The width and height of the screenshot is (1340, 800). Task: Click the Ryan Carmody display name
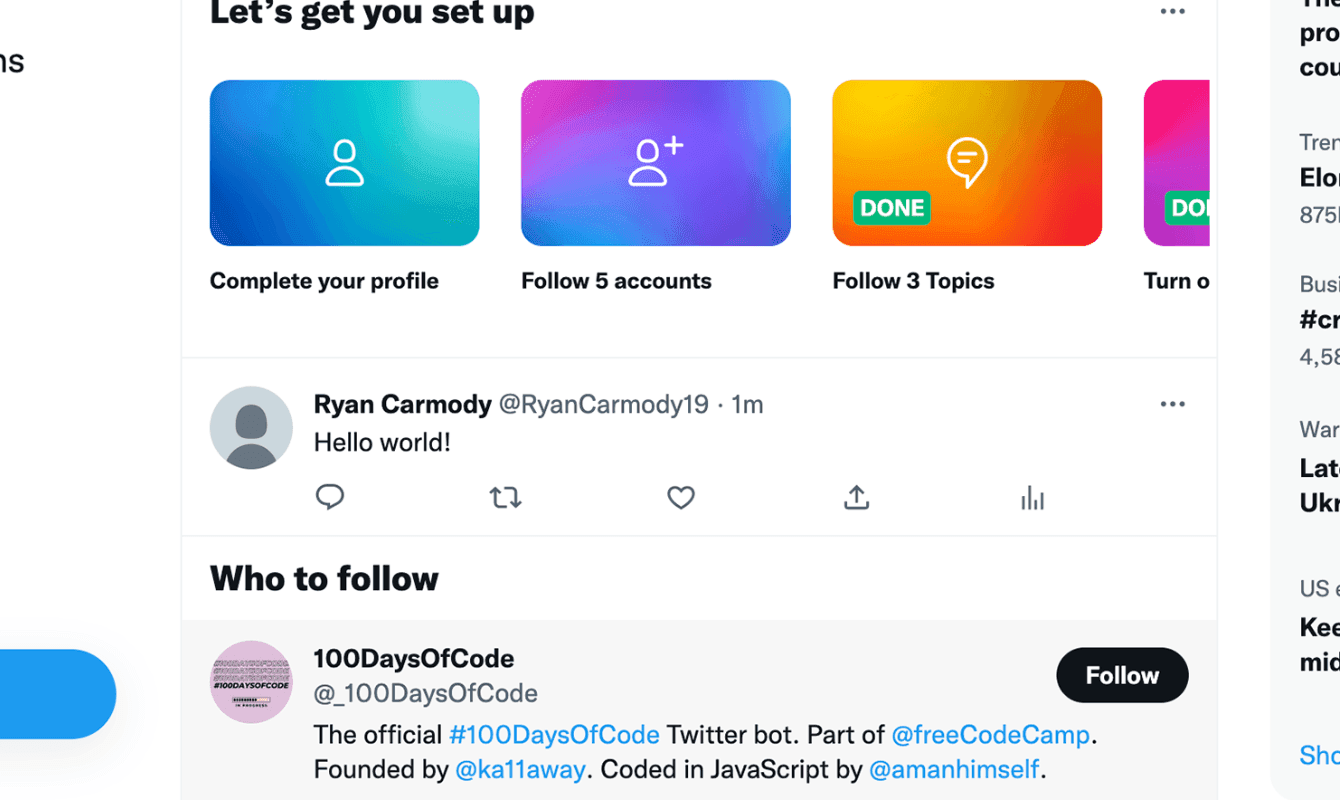click(402, 404)
